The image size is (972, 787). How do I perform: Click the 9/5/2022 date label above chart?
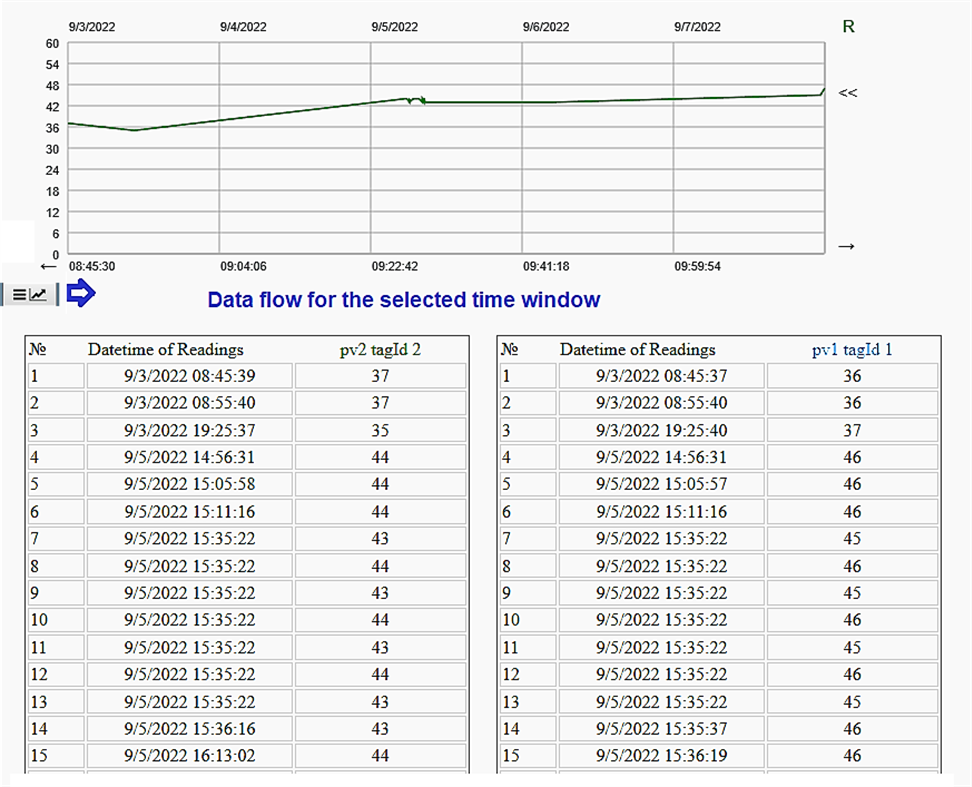click(x=394, y=27)
